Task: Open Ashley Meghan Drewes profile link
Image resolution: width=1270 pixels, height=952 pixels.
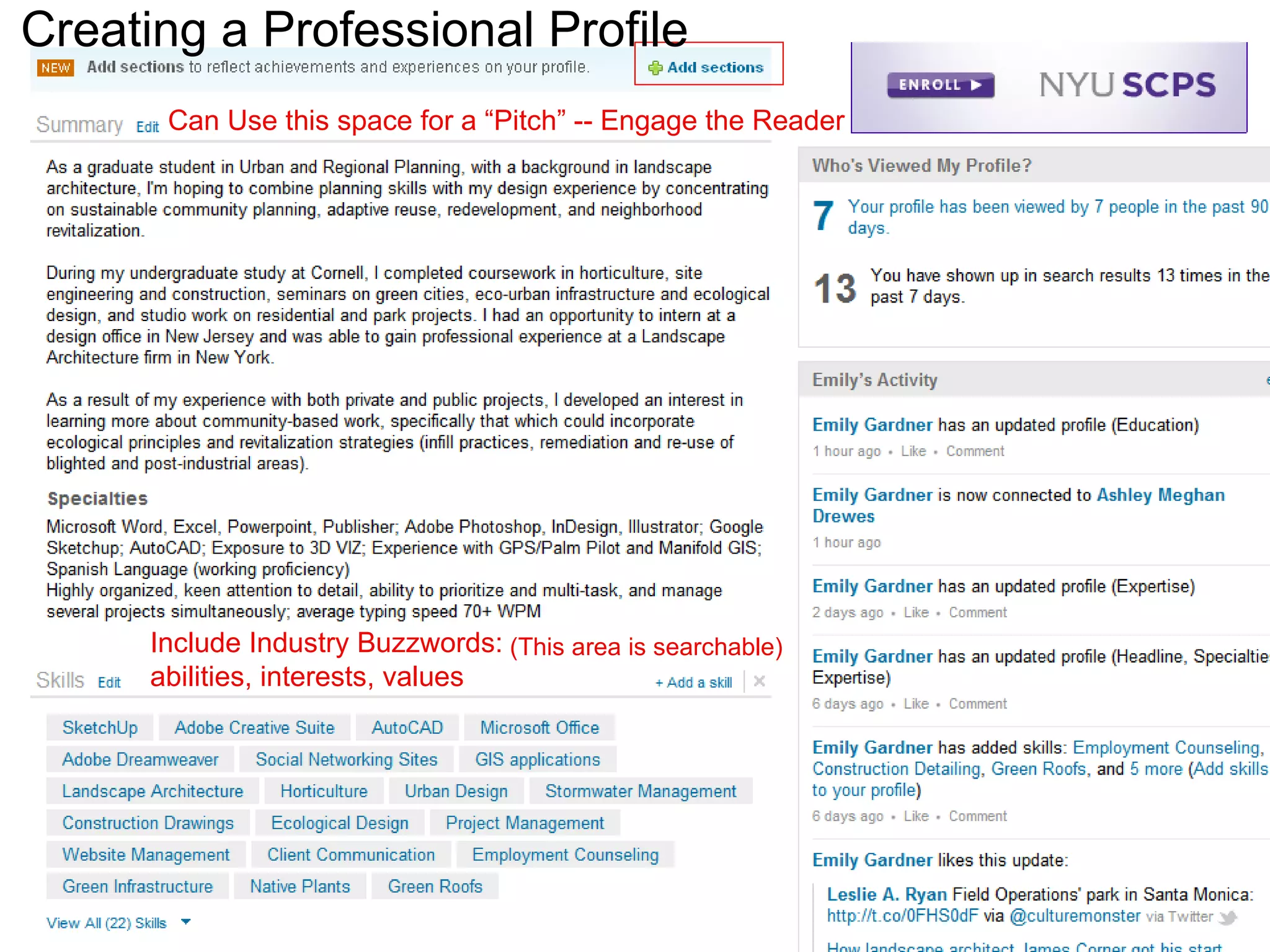Action: 1160,495
